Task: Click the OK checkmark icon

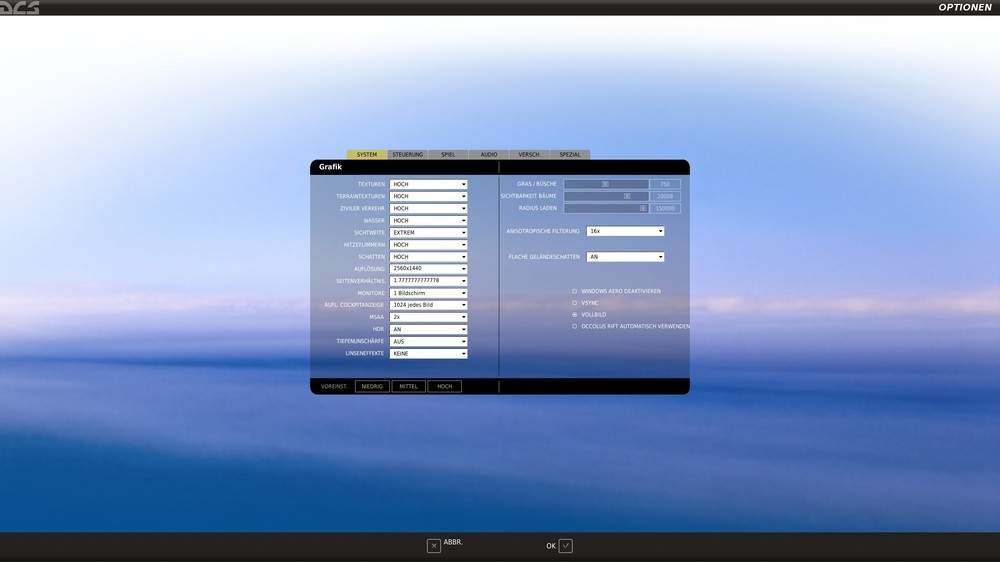Action: tap(566, 545)
